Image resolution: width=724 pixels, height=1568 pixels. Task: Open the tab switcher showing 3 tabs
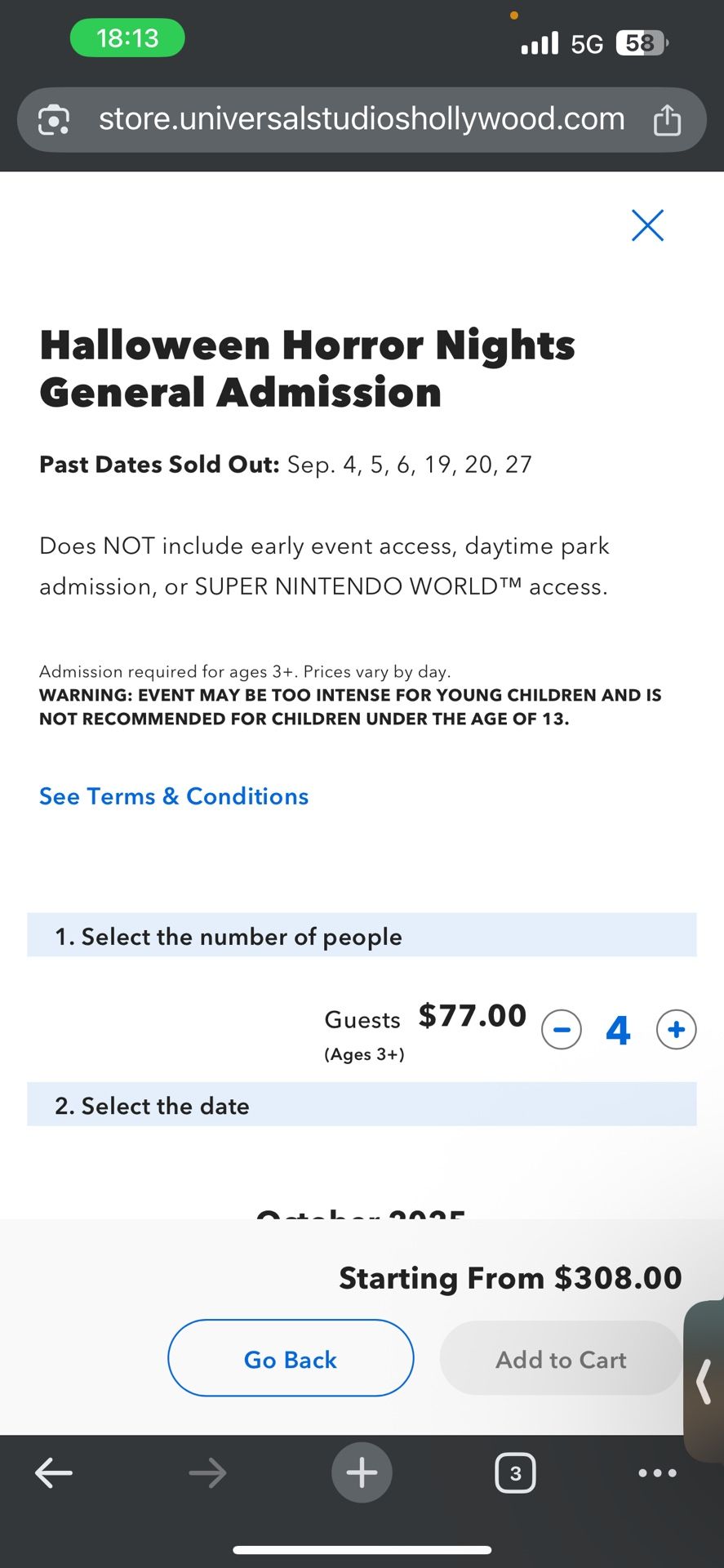tap(515, 1473)
